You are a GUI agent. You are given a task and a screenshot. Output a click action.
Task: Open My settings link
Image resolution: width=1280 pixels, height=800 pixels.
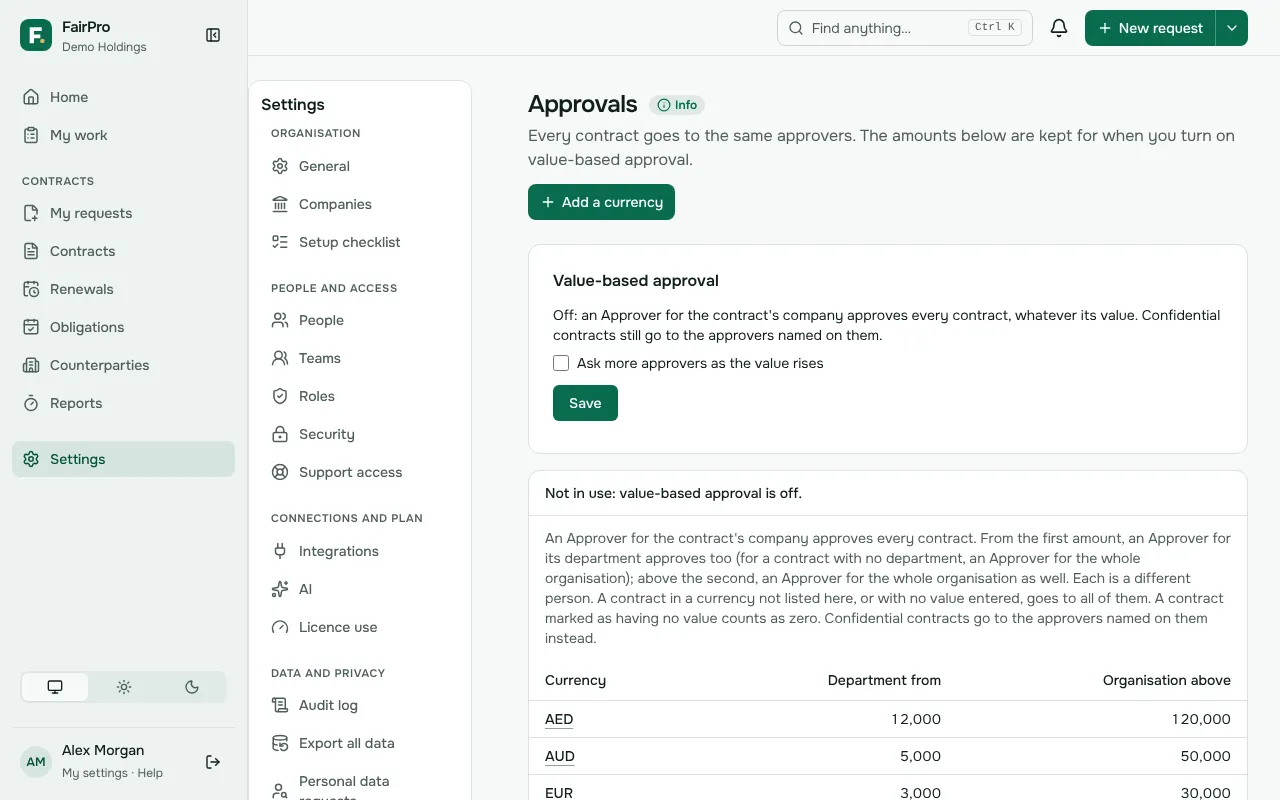coord(95,773)
